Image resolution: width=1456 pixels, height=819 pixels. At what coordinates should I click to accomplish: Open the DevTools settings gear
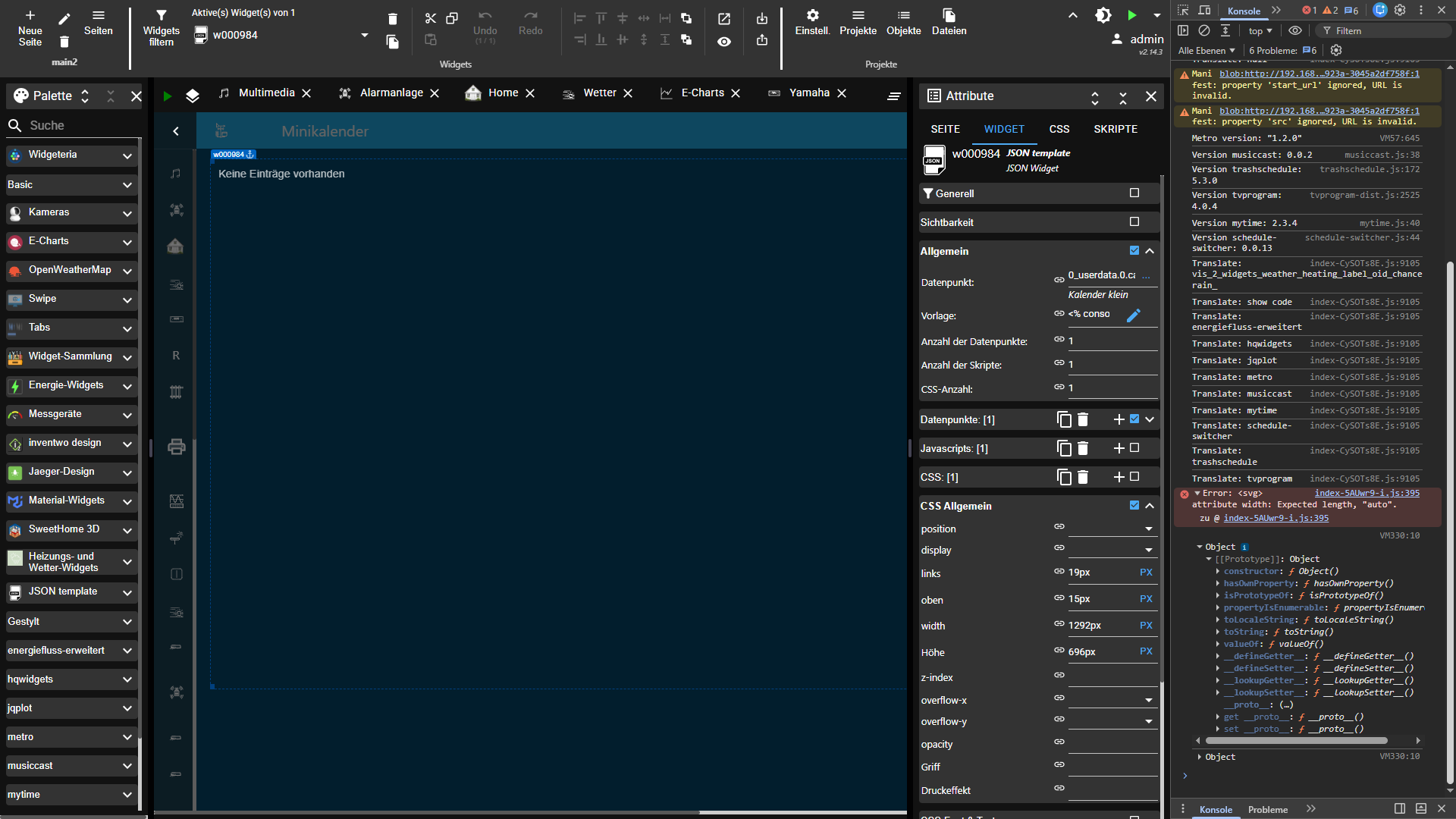1400,10
